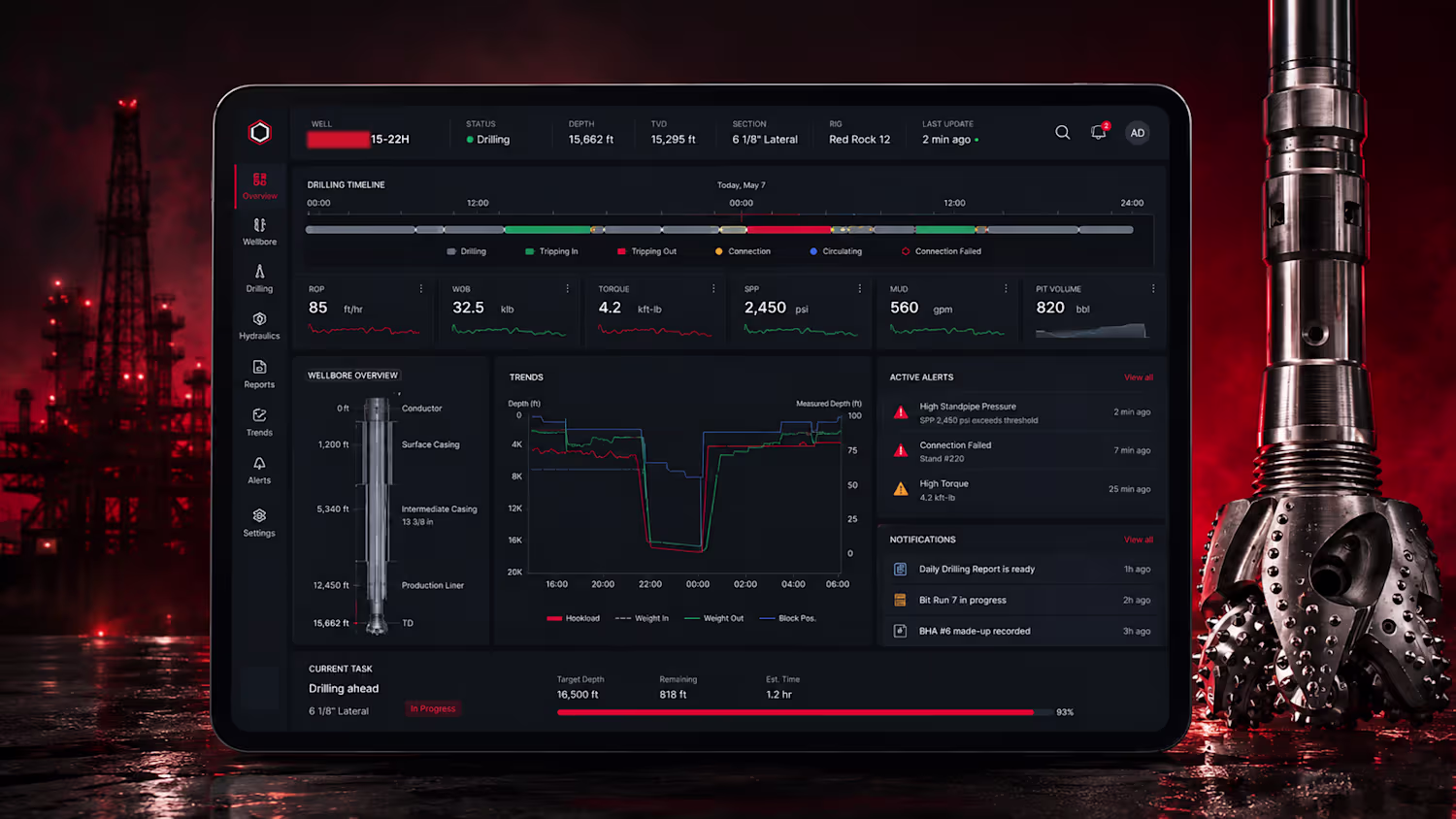This screenshot has width=1456, height=819.
Task: Click View all in Active Alerts
Action: [1139, 377]
